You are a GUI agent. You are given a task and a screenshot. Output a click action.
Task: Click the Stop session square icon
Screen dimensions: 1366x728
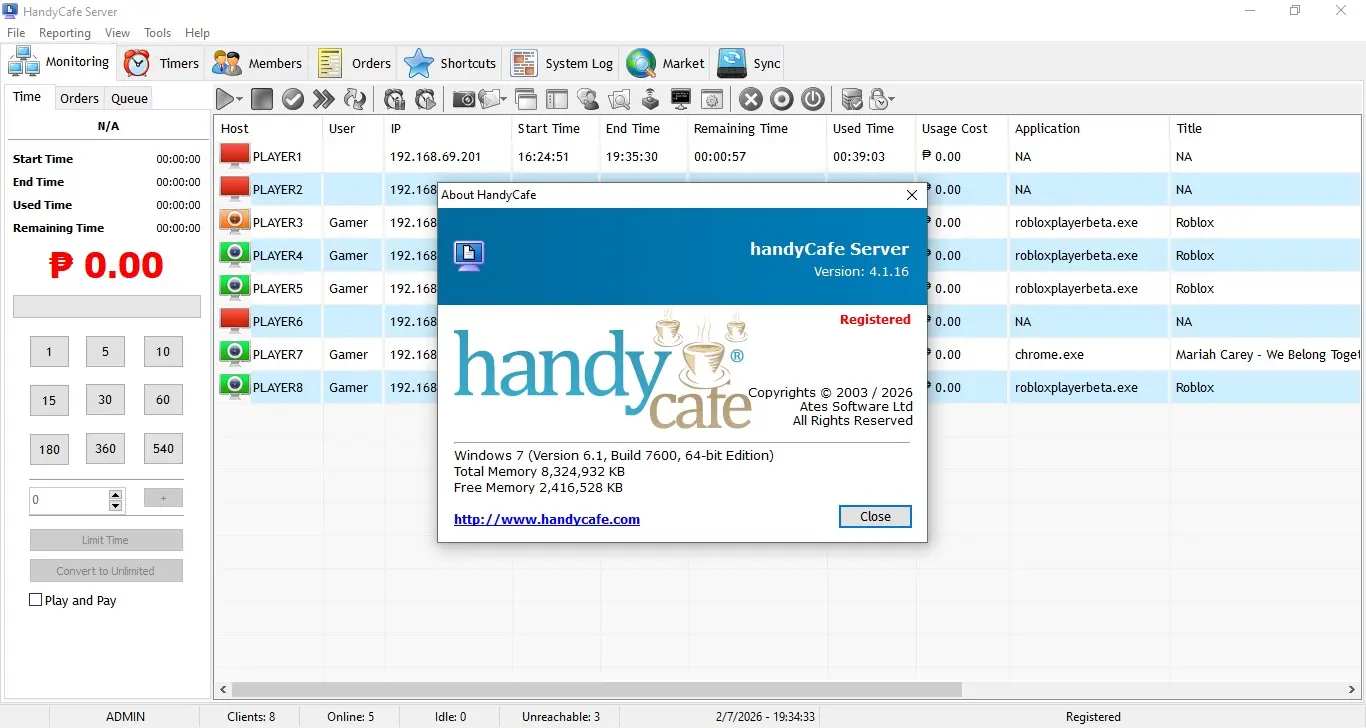262,99
